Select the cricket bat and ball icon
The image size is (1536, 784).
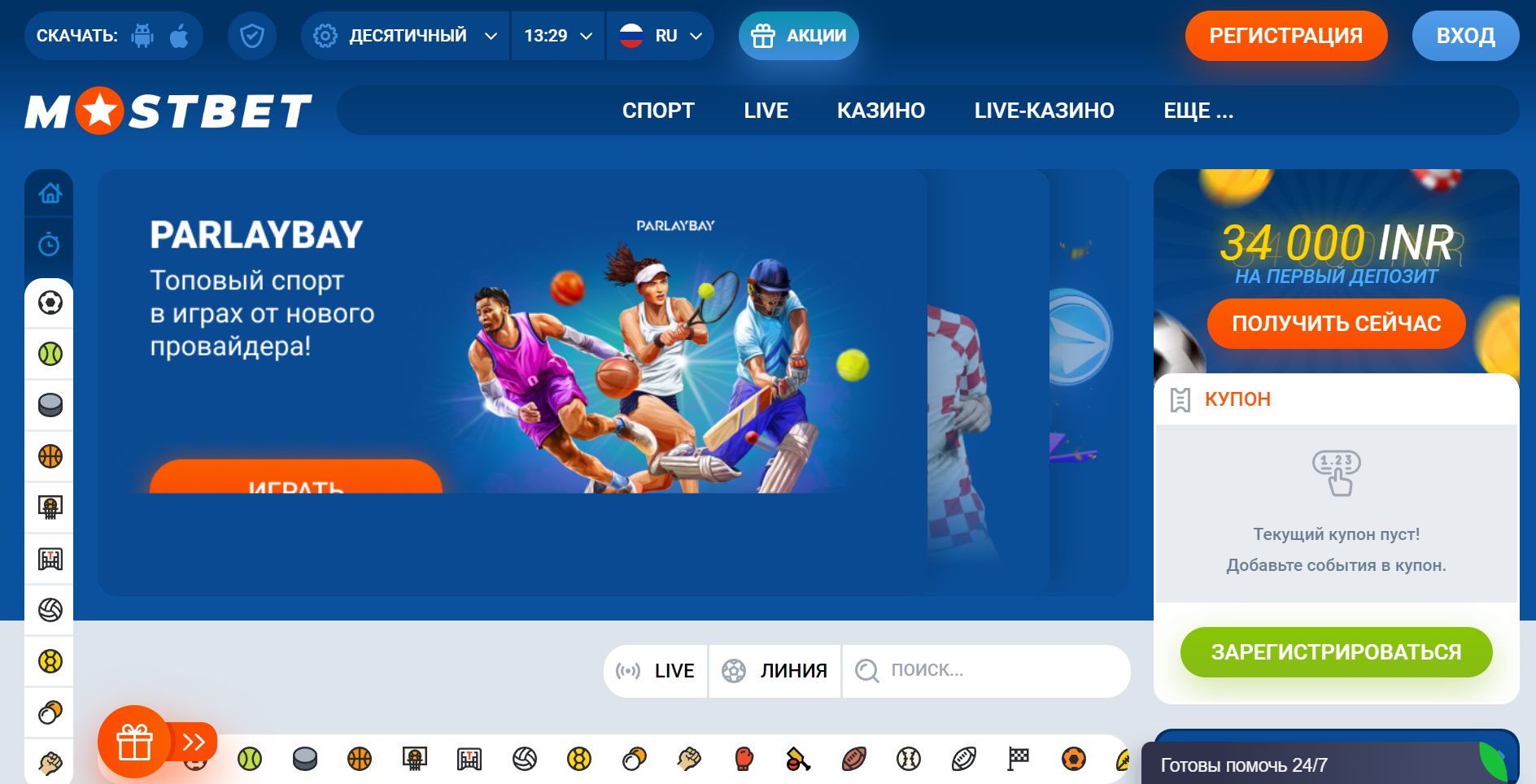pyautogui.click(x=799, y=759)
